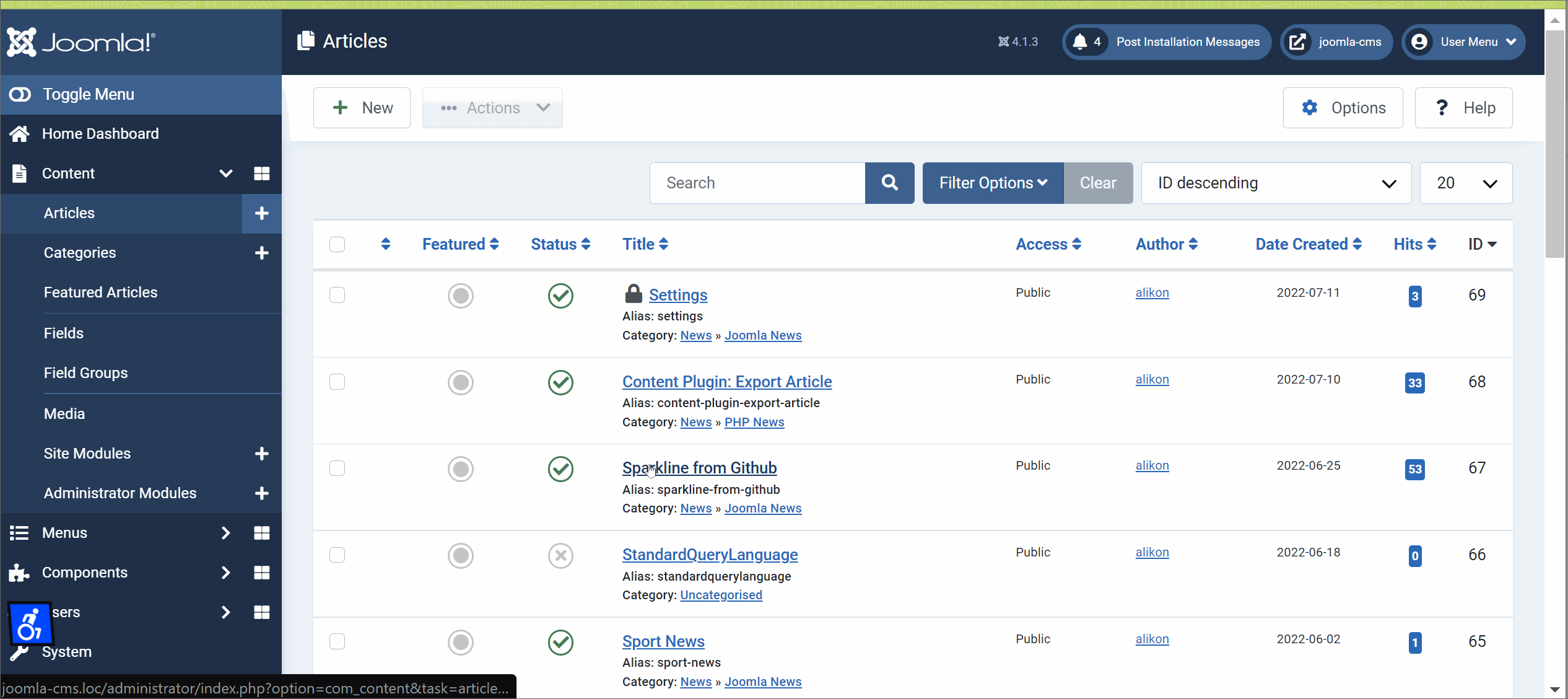
Task: Click the Options gear icon
Action: click(1310, 107)
